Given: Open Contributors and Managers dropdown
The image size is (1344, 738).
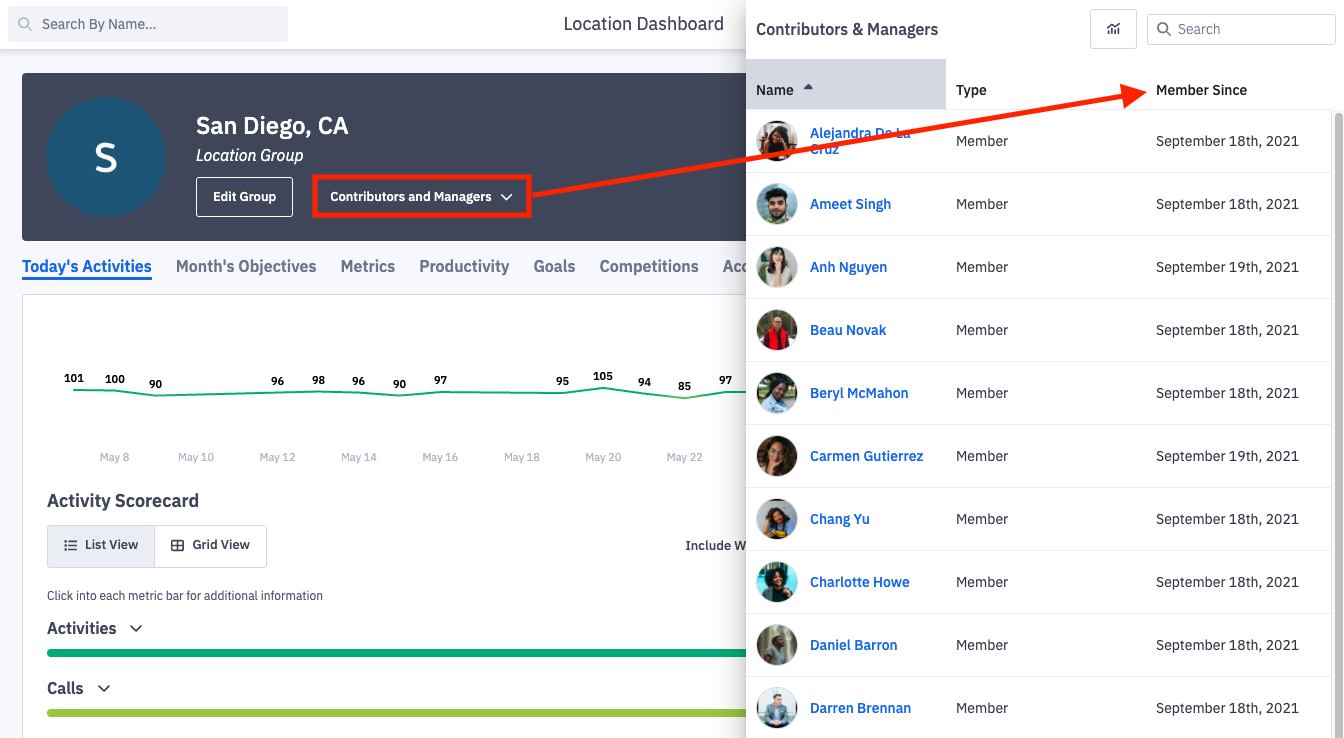Looking at the screenshot, I should point(421,197).
